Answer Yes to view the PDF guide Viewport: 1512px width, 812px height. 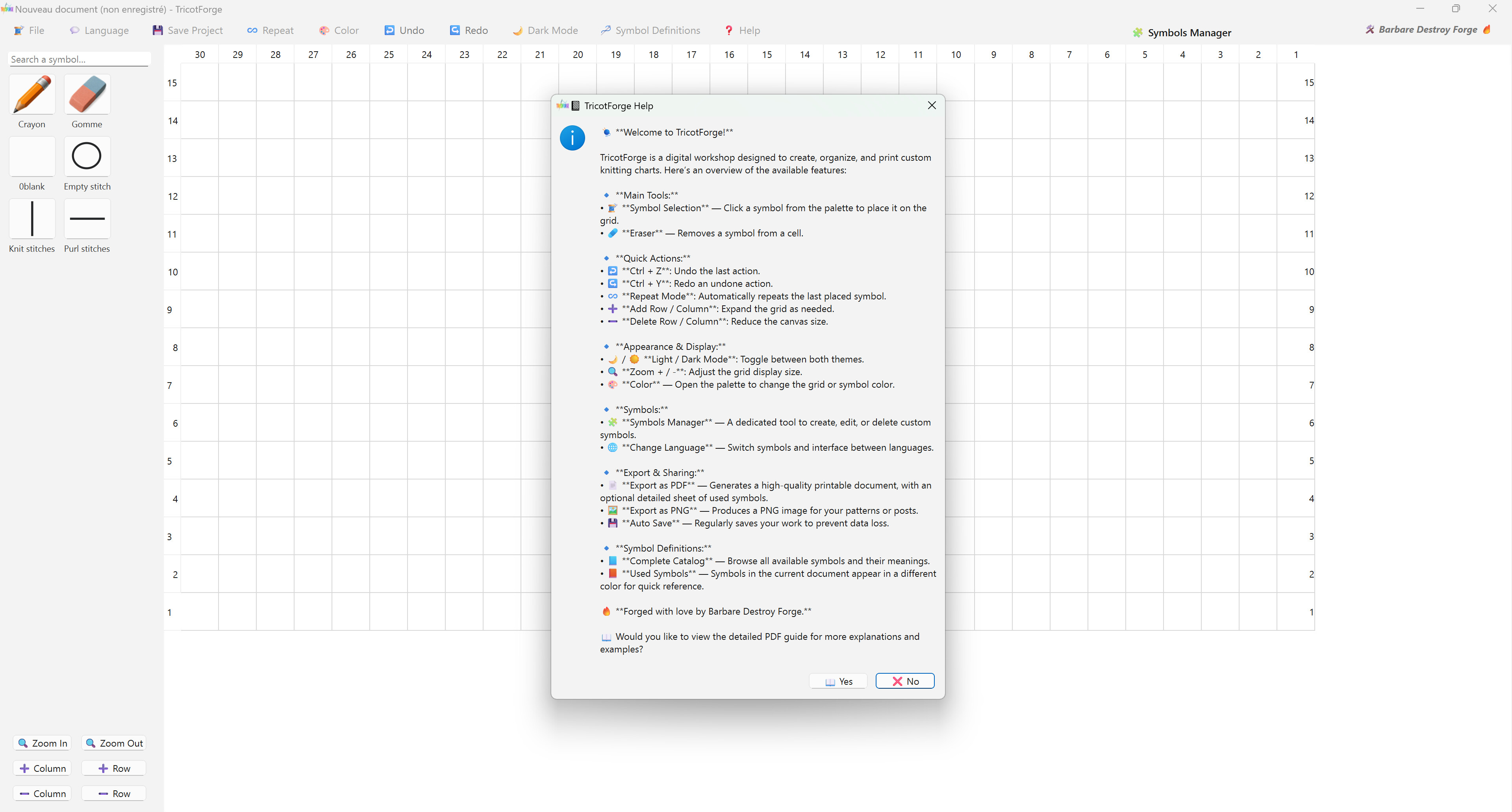click(x=838, y=680)
